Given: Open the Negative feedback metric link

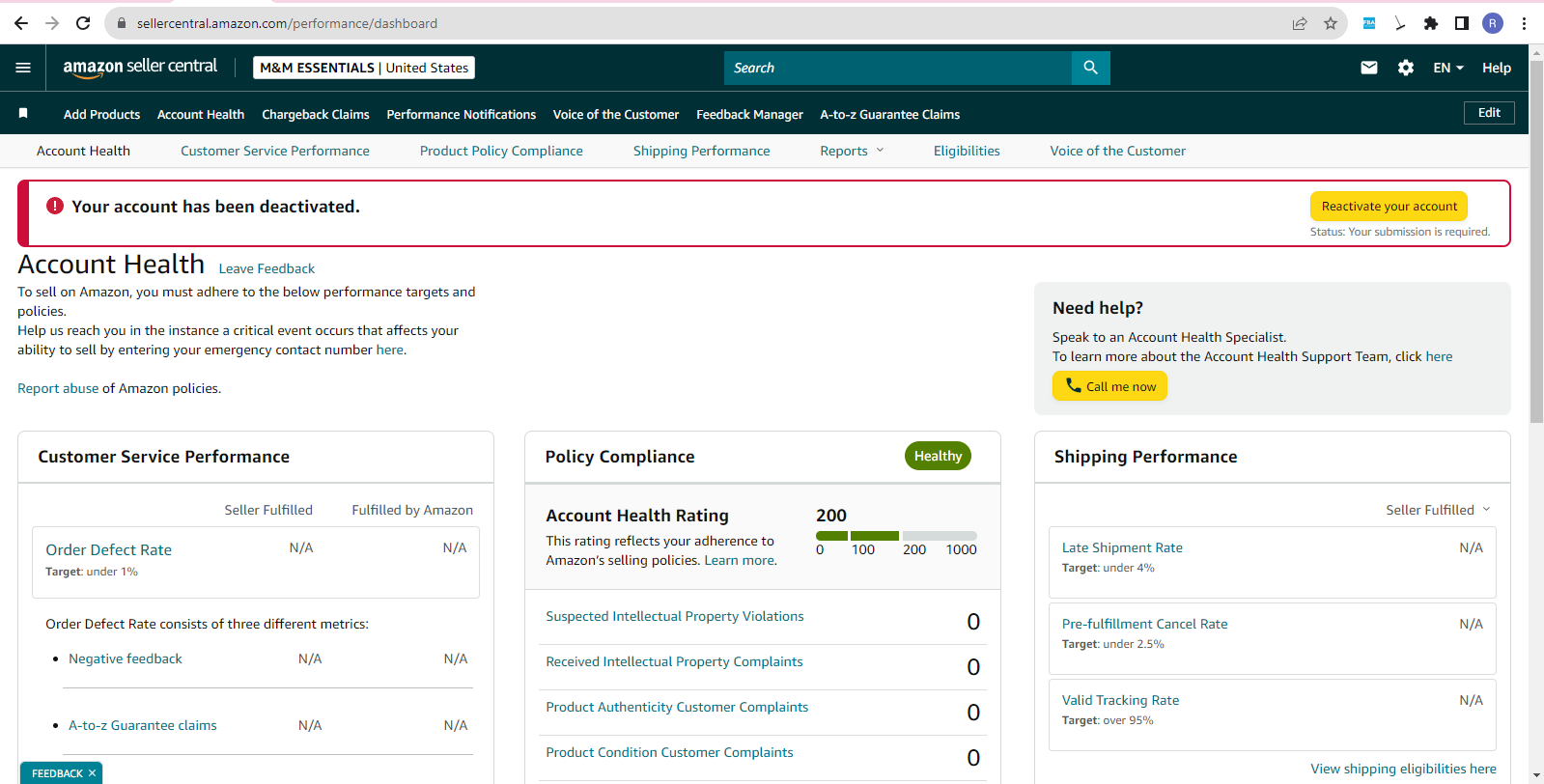Looking at the screenshot, I should coord(126,658).
